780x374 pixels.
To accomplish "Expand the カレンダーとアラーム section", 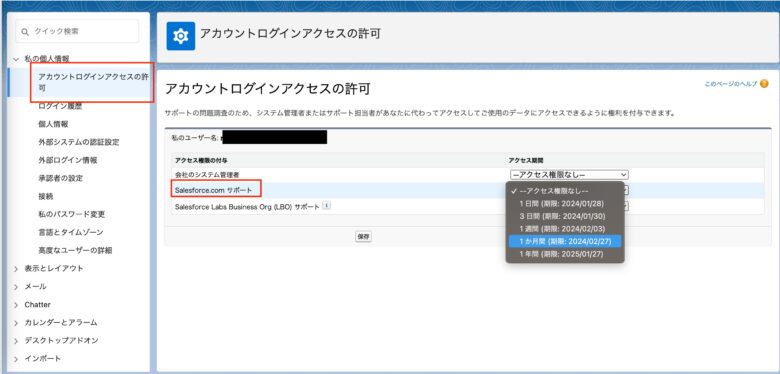I will click(x=16, y=323).
